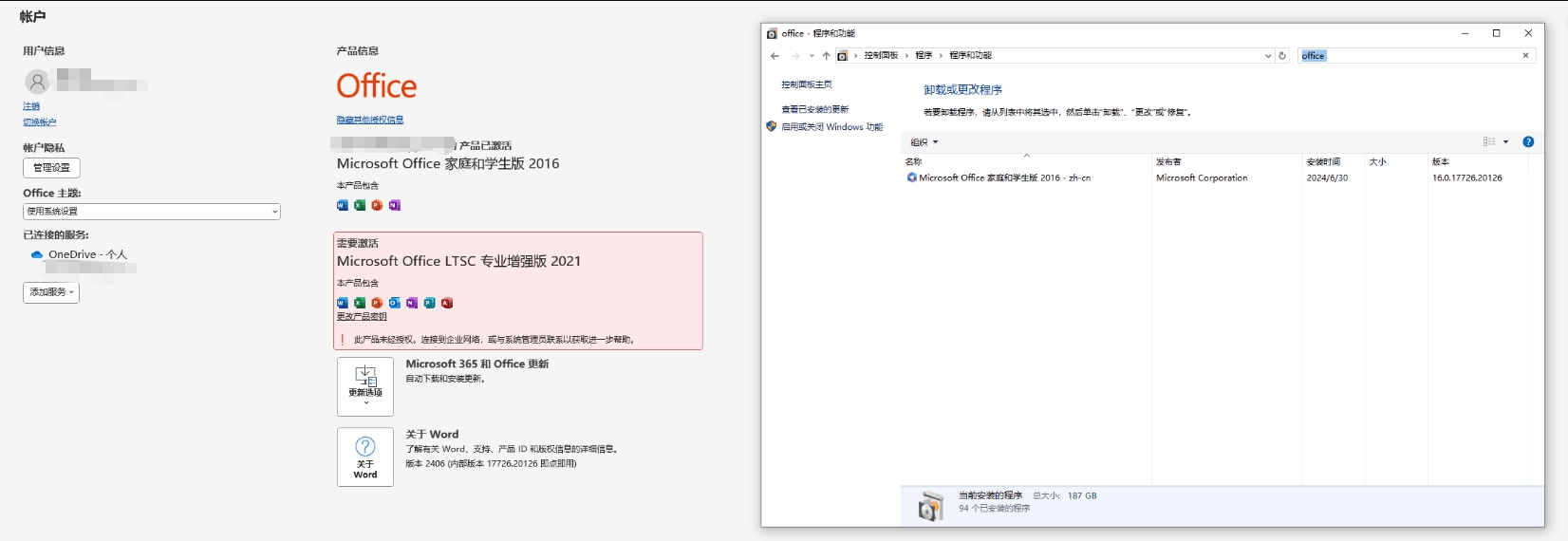Click the OneDrive cloud icon in connected services

point(37,254)
